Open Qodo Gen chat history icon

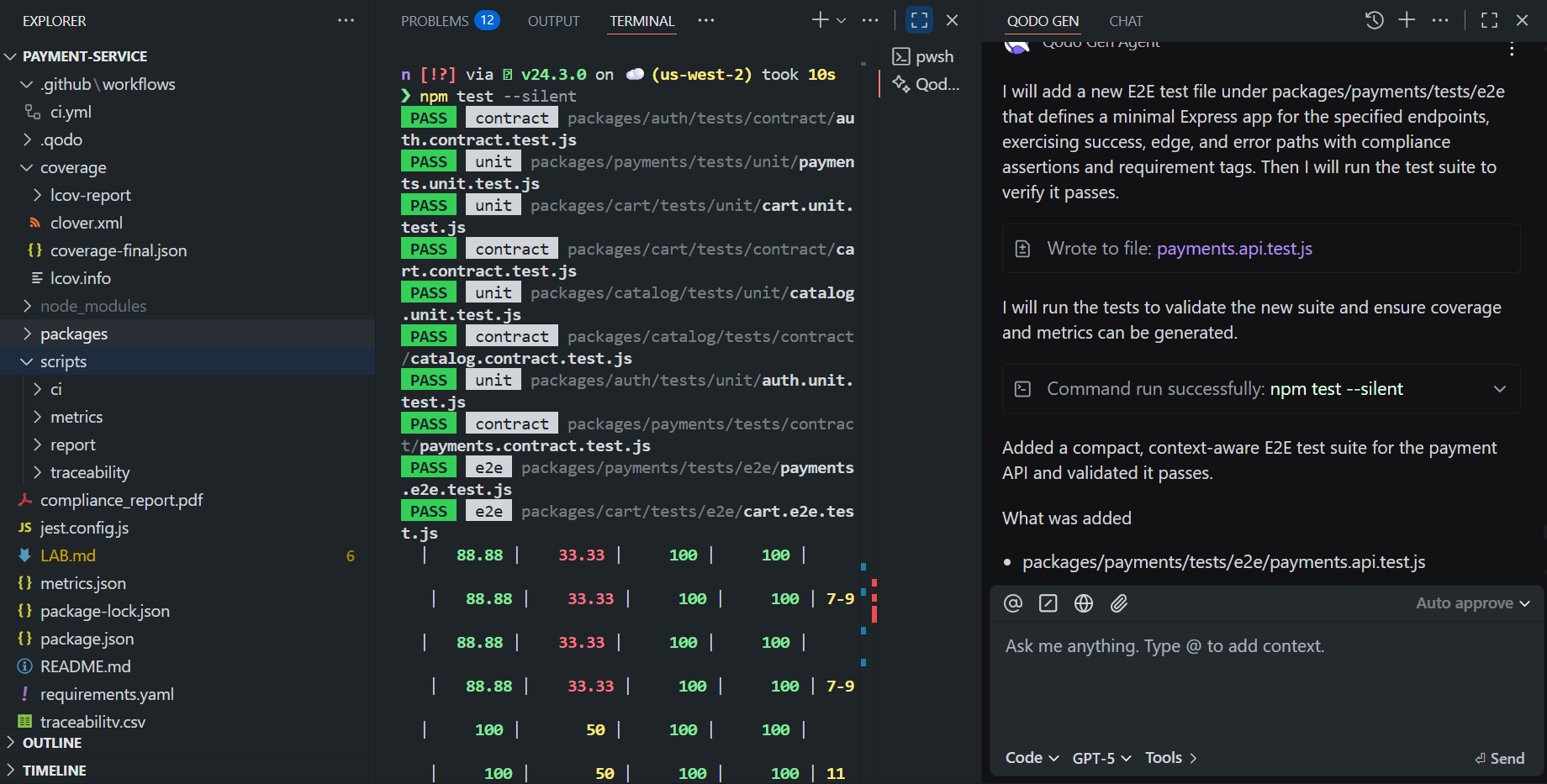click(1374, 20)
